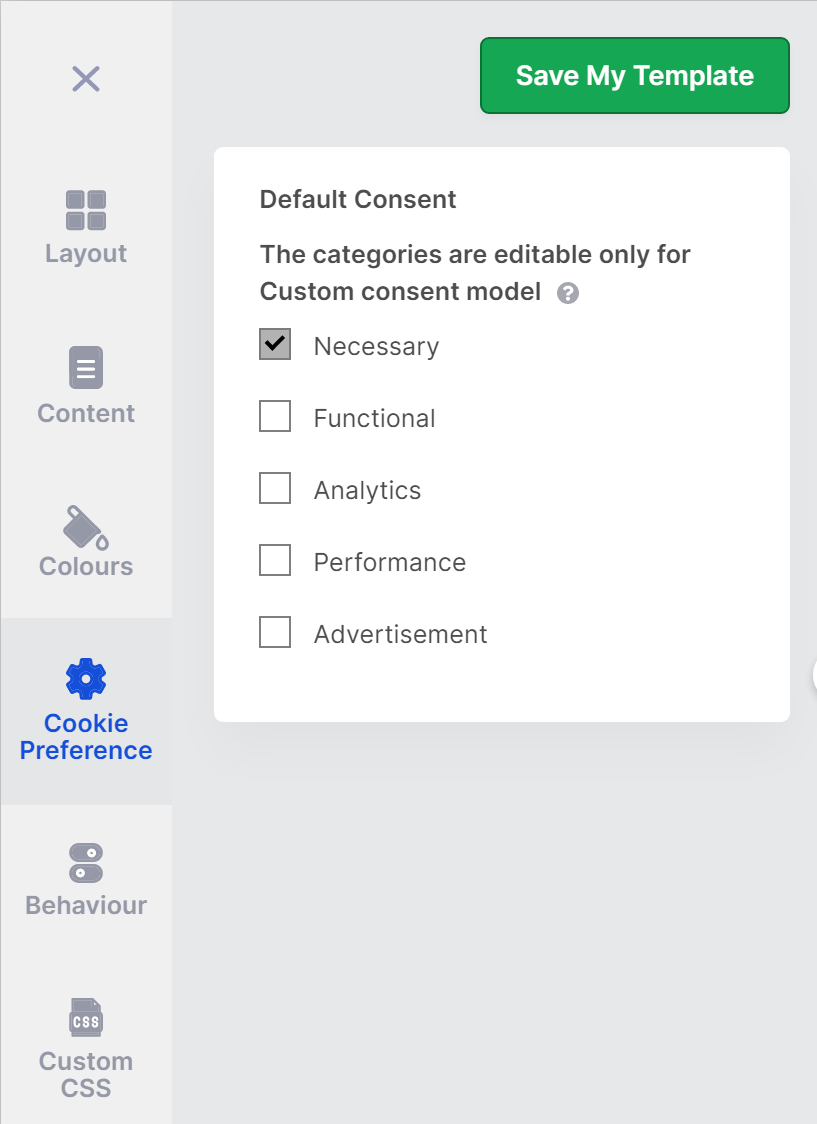Click the Custom CSS file icon

86,1018
